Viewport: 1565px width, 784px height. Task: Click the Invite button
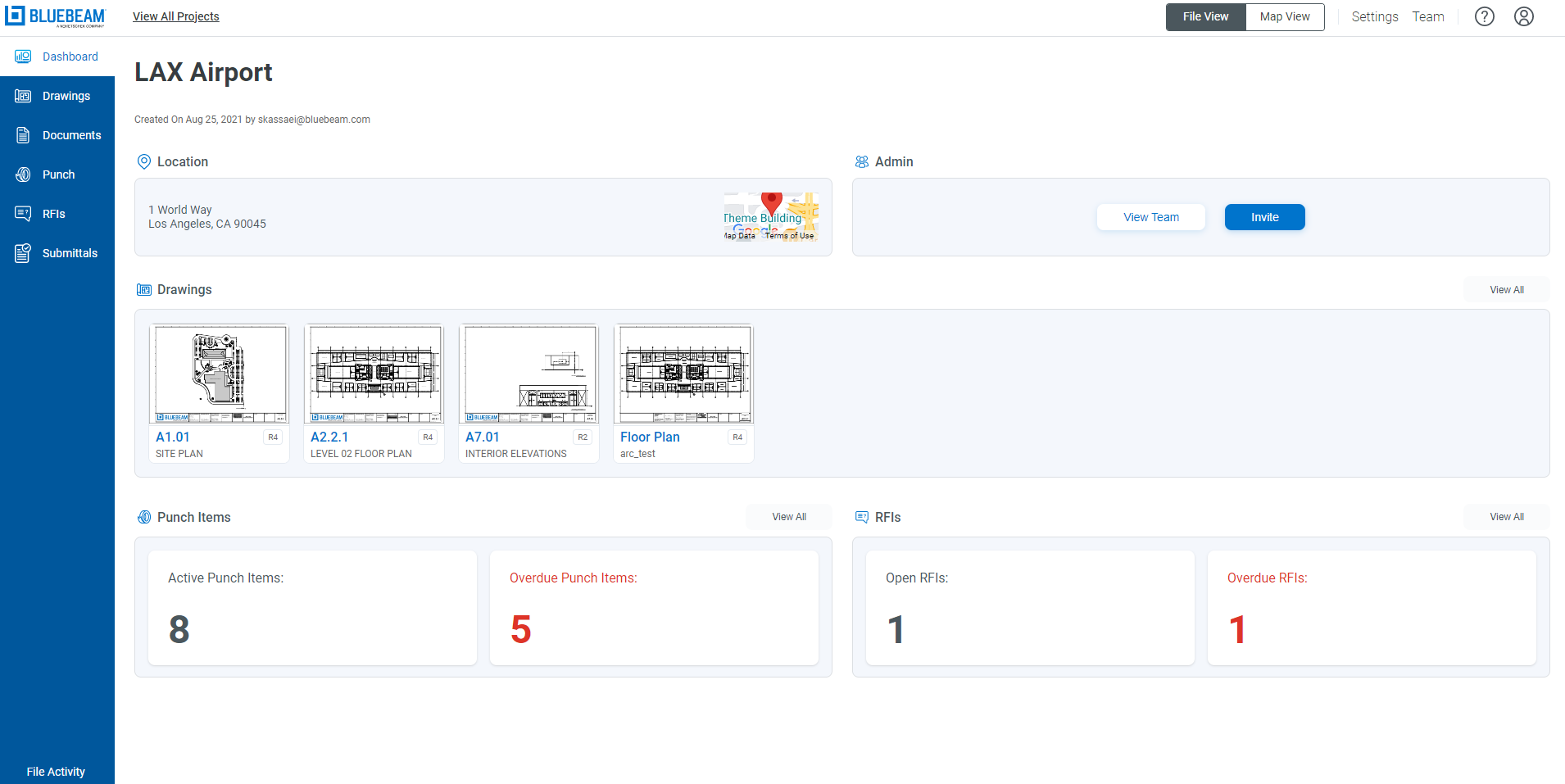click(x=1265, y=217)
